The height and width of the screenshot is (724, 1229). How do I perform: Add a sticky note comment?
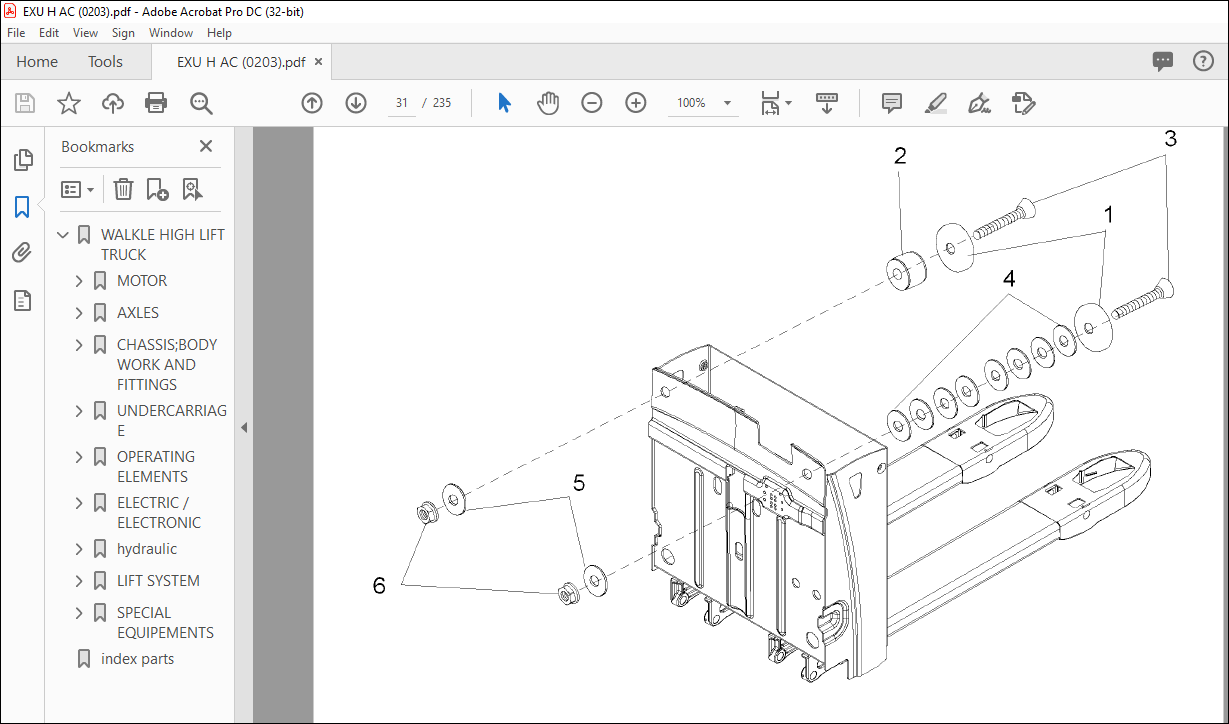pyautogui.click(x=892, y=103)
